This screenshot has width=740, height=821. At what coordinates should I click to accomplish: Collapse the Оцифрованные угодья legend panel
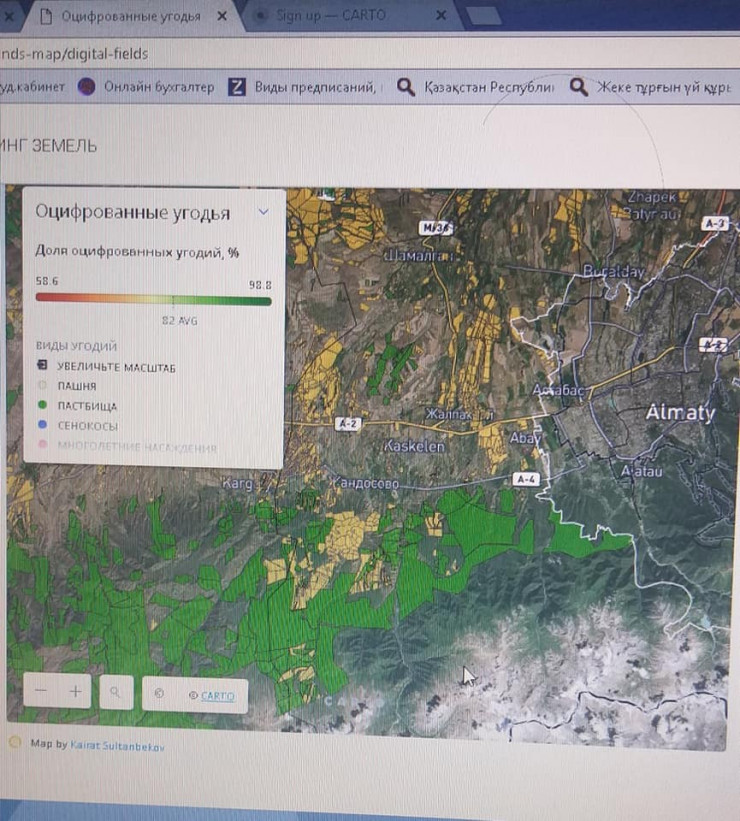pyautogui.click(x=263, y=212)
